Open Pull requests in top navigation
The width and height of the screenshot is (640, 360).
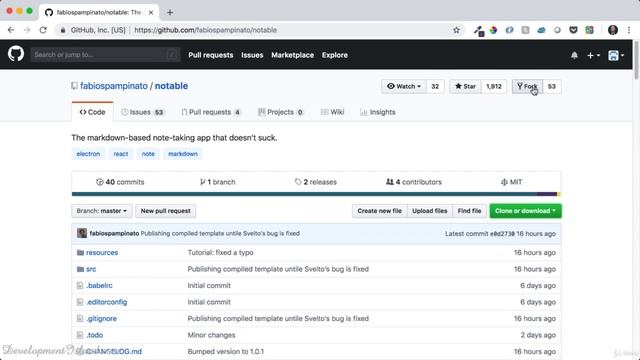click(211, 55)
